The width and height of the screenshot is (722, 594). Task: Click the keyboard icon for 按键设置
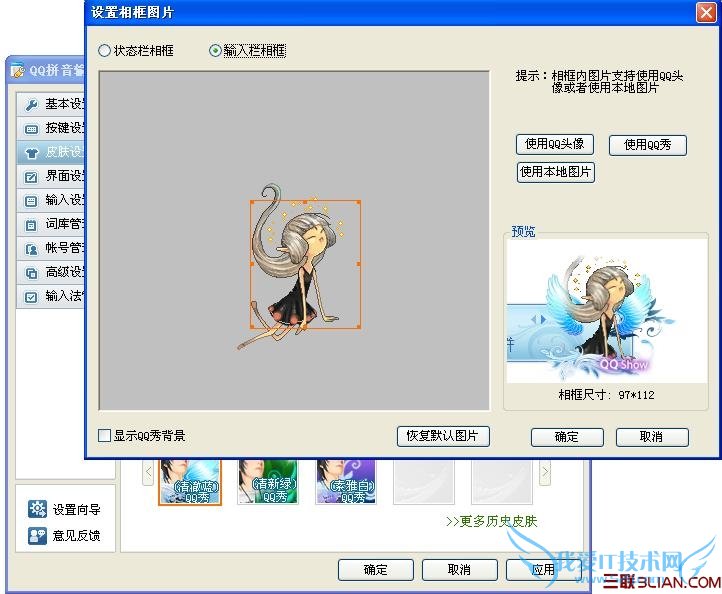31,129
